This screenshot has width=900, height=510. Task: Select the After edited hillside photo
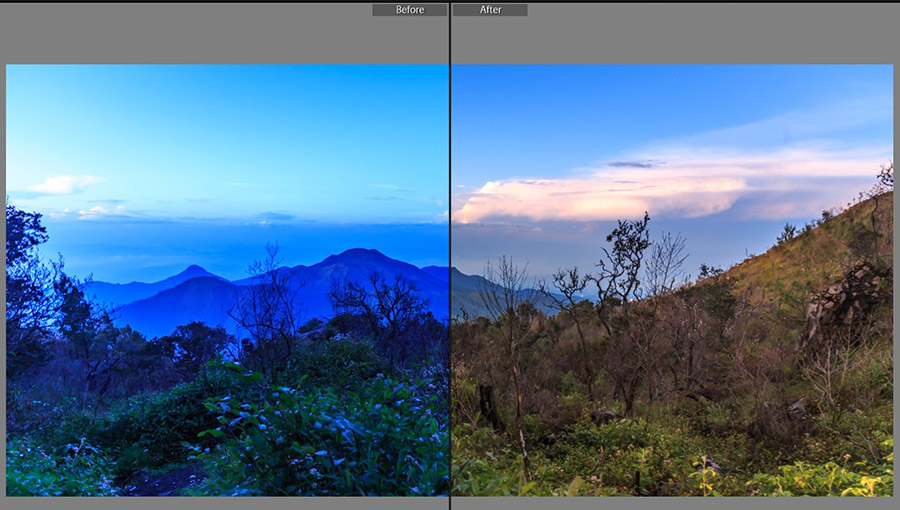tap(672, 280)
